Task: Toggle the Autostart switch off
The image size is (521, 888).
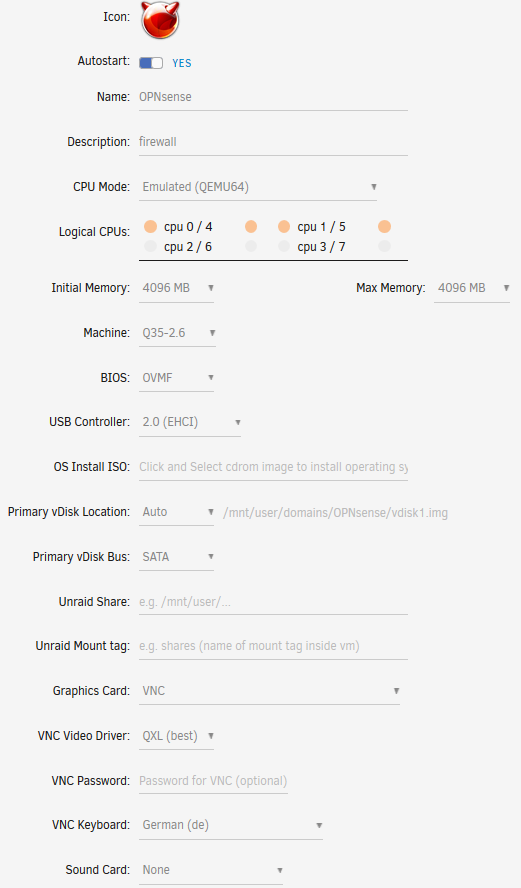Action: click(151, 63)
